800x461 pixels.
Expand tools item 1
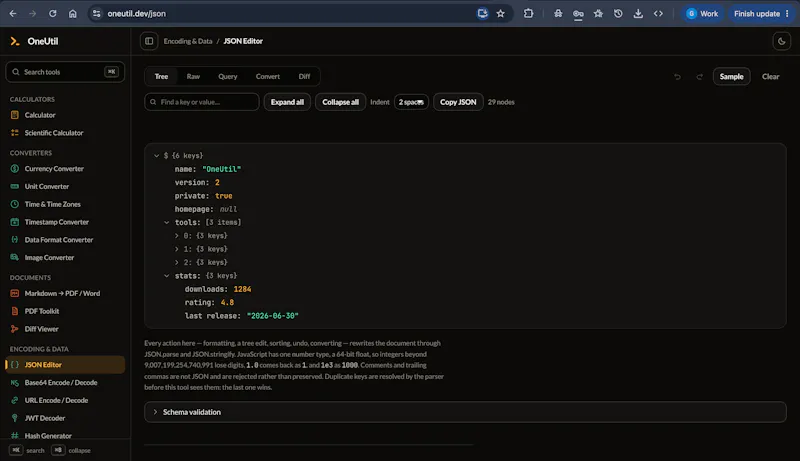(x=177, y=249)
